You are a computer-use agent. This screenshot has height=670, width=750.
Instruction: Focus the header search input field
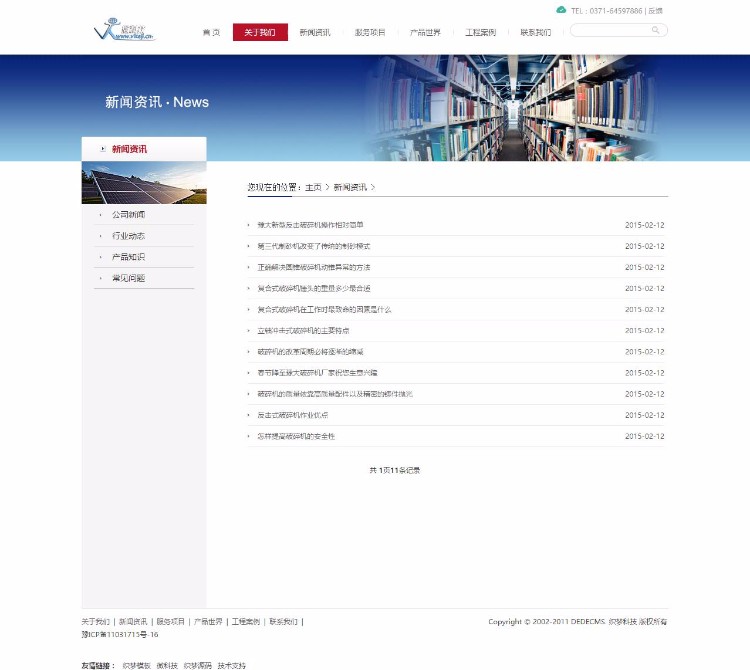(x=618, y=30)
